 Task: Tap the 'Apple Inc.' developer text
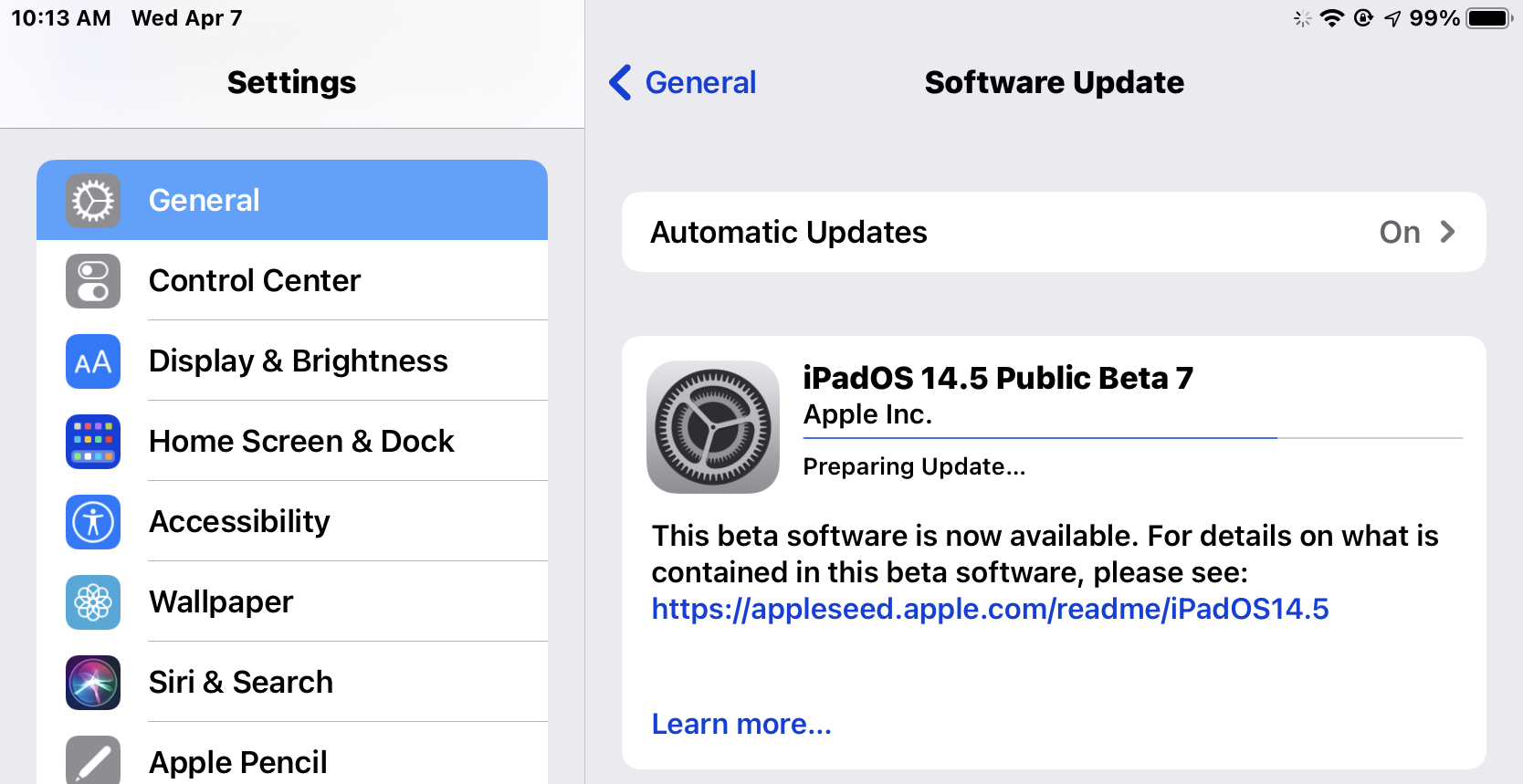point(867,414)
